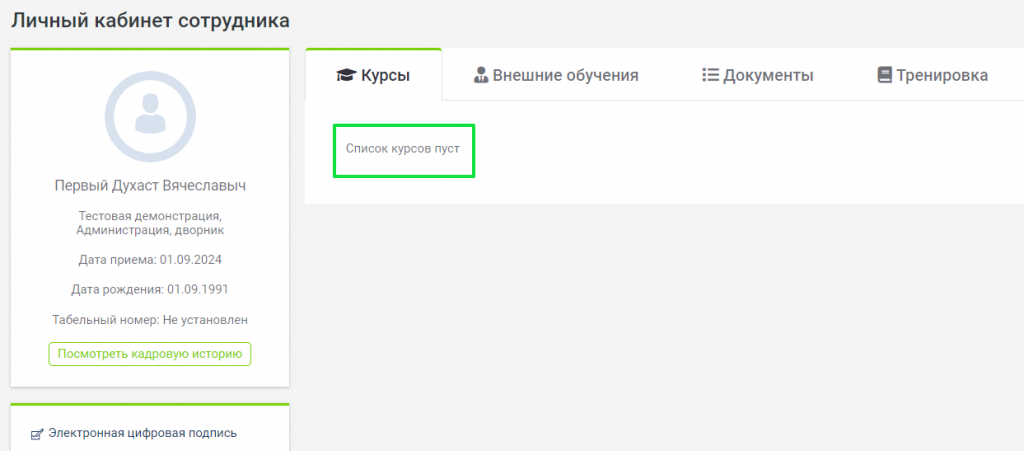Click the Личный кабинет сотрудника heading

point(150,20)
